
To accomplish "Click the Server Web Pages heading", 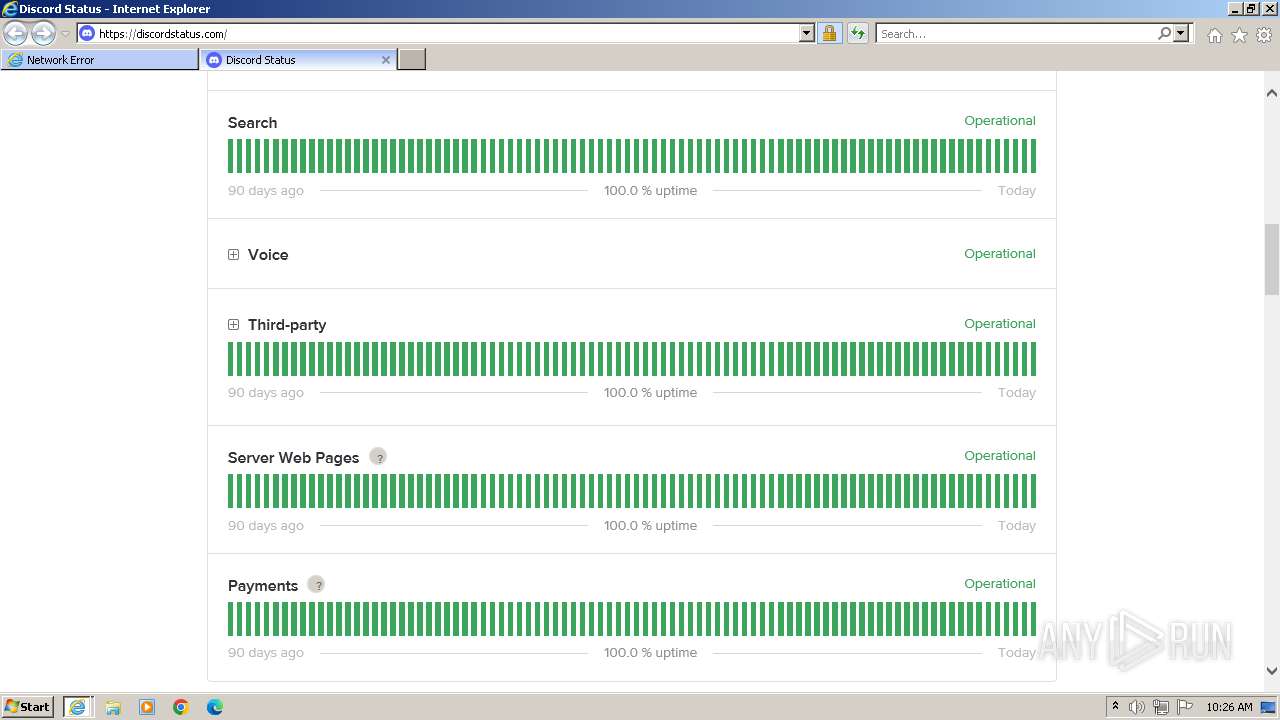I will (x=293, y=458).
